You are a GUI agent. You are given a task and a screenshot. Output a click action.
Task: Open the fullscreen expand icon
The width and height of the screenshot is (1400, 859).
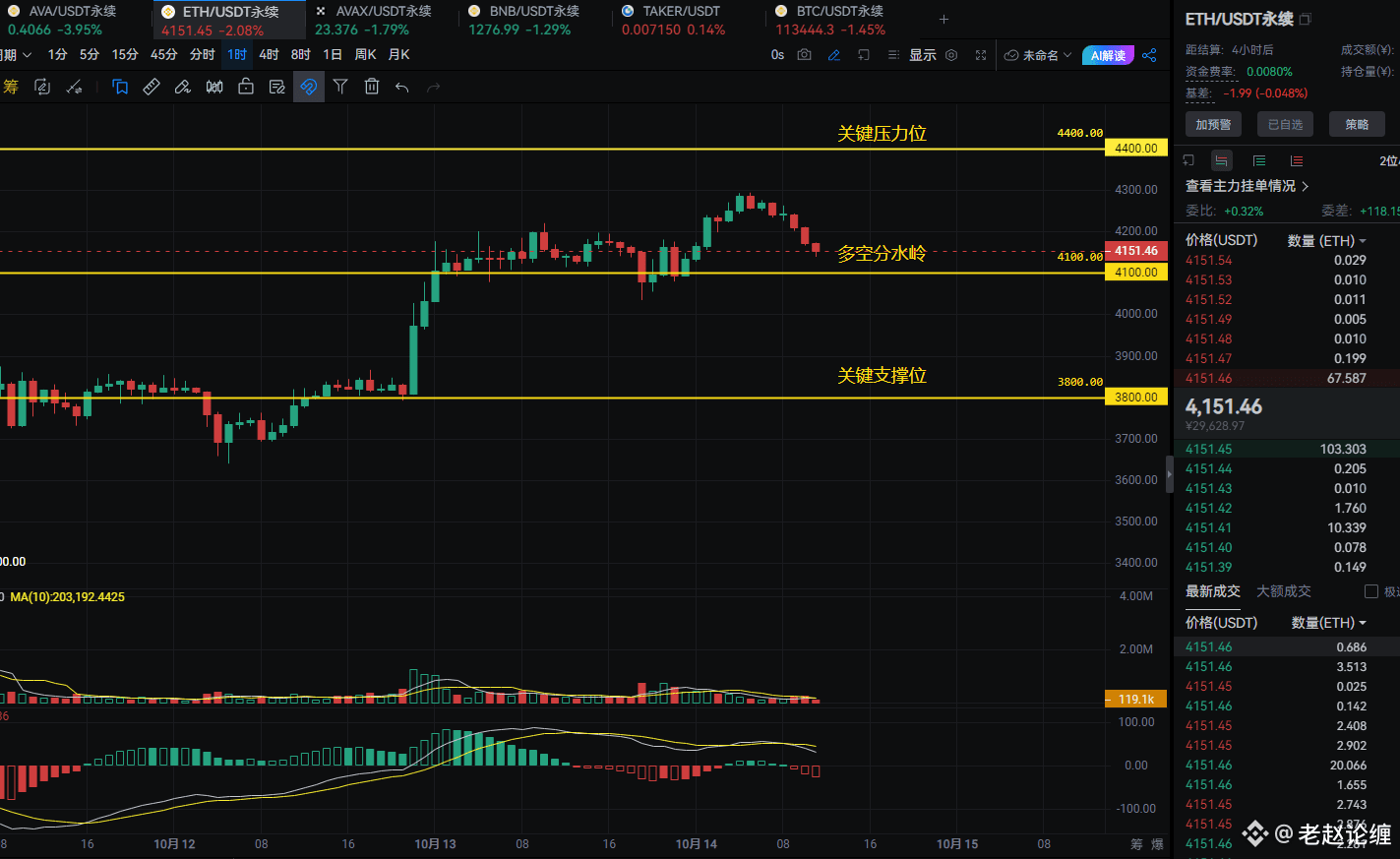click(x=981, y=55)
